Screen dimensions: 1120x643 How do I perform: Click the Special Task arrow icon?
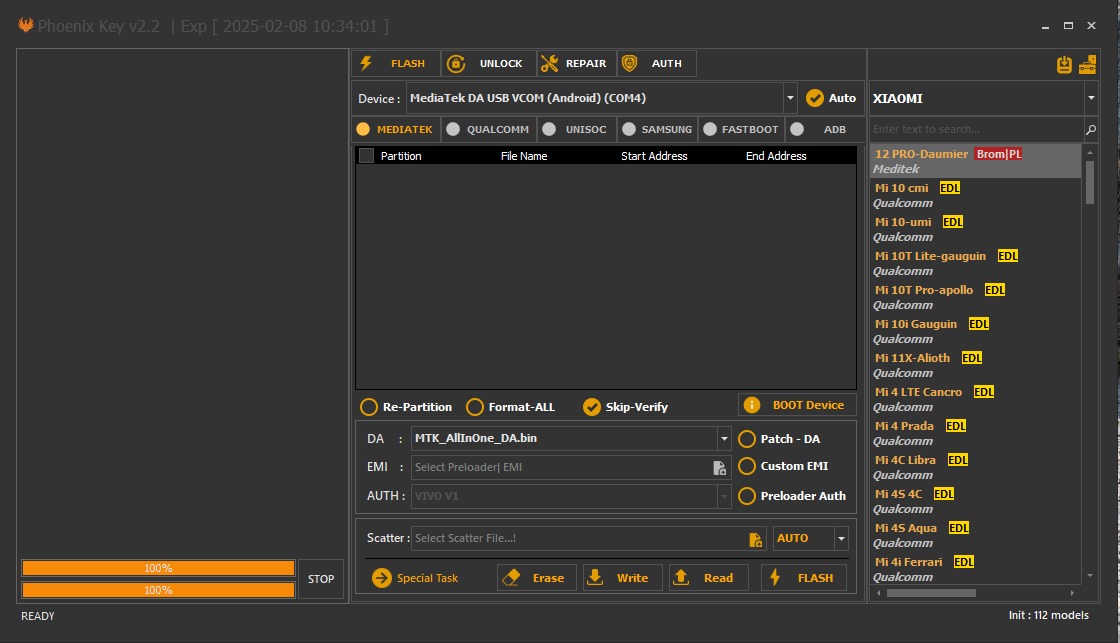(x=381, y=578)
